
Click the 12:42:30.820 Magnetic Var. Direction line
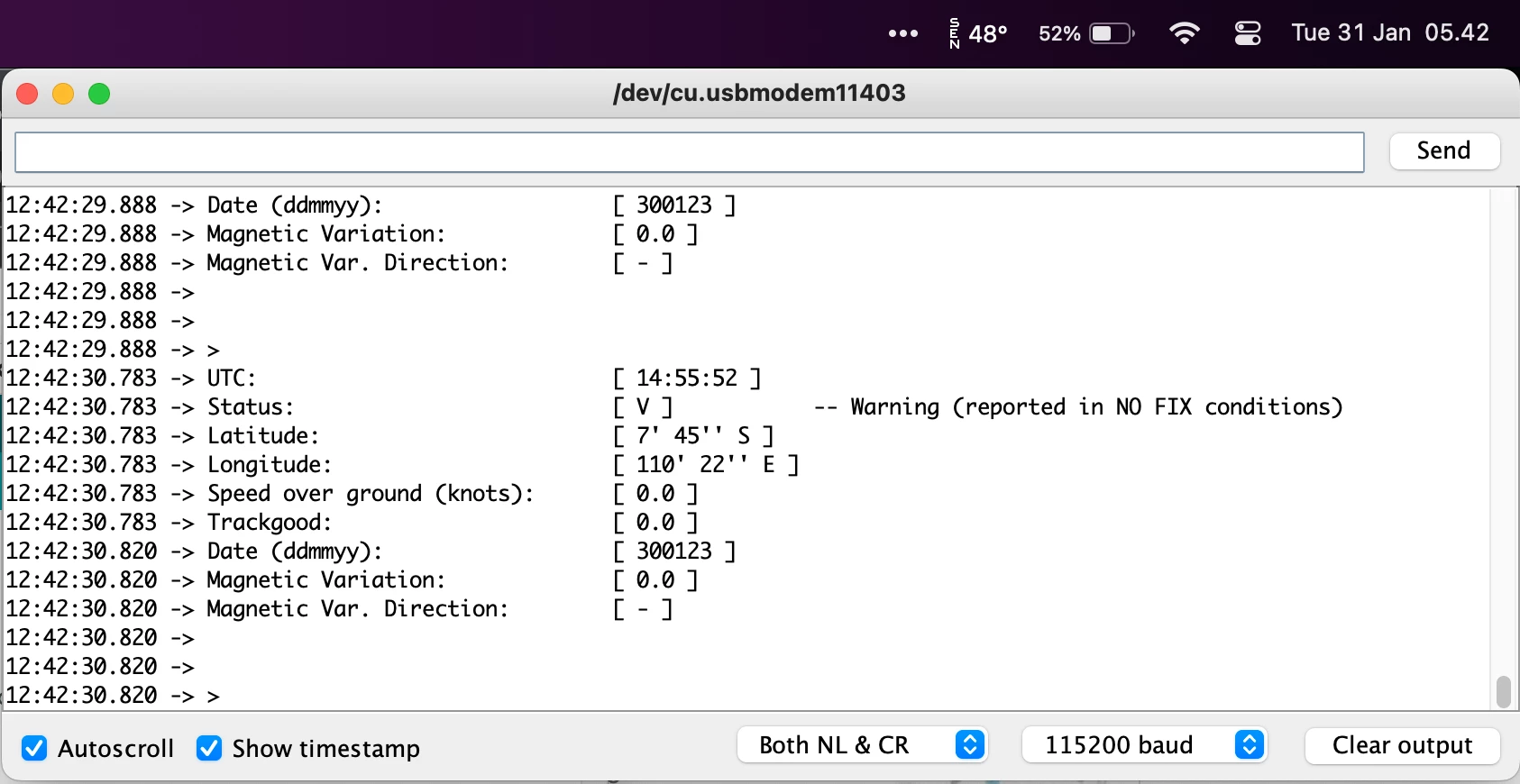[340, 609]
